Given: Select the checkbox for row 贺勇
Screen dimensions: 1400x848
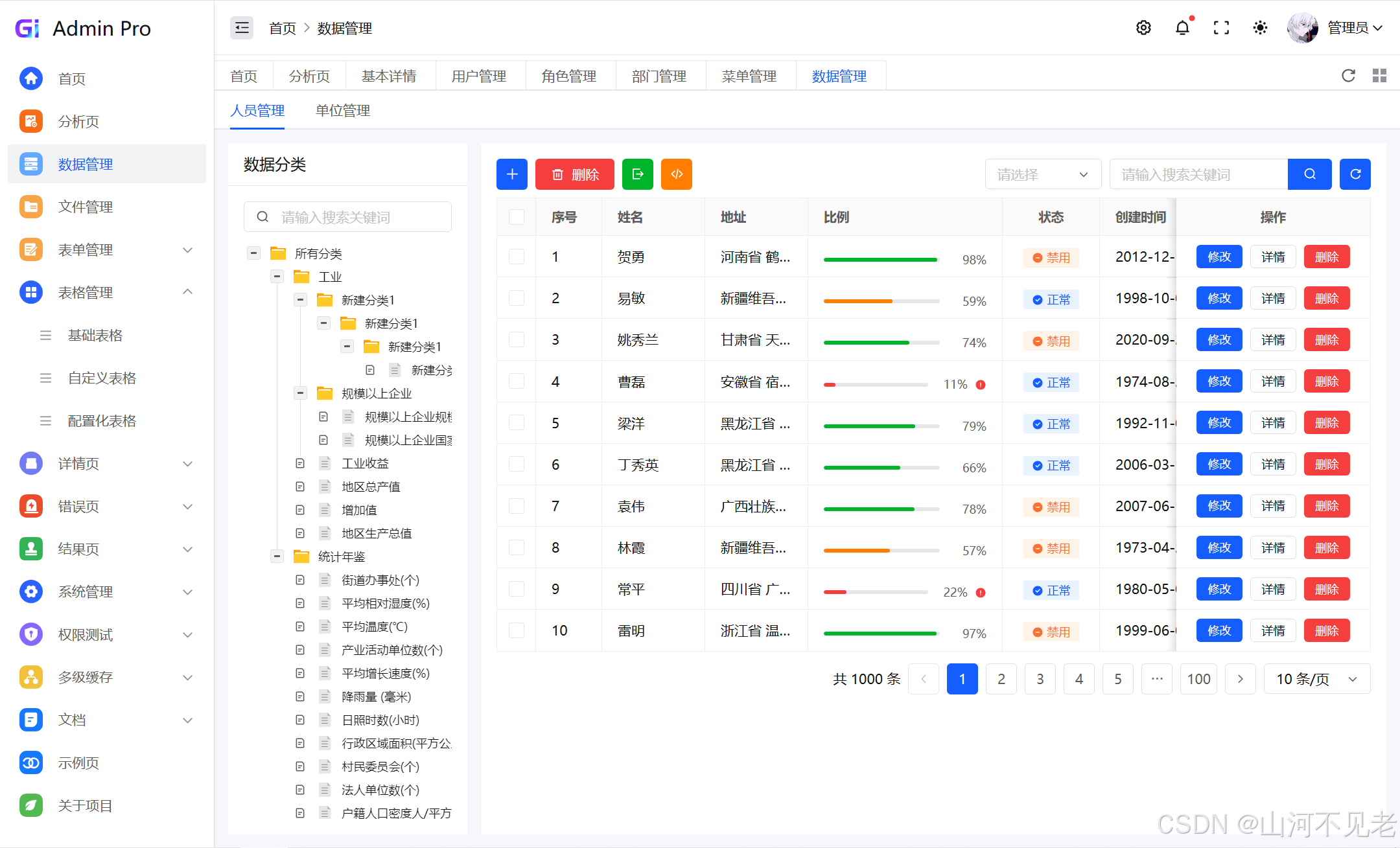Looking at the screenshot, I should (517, 257).
